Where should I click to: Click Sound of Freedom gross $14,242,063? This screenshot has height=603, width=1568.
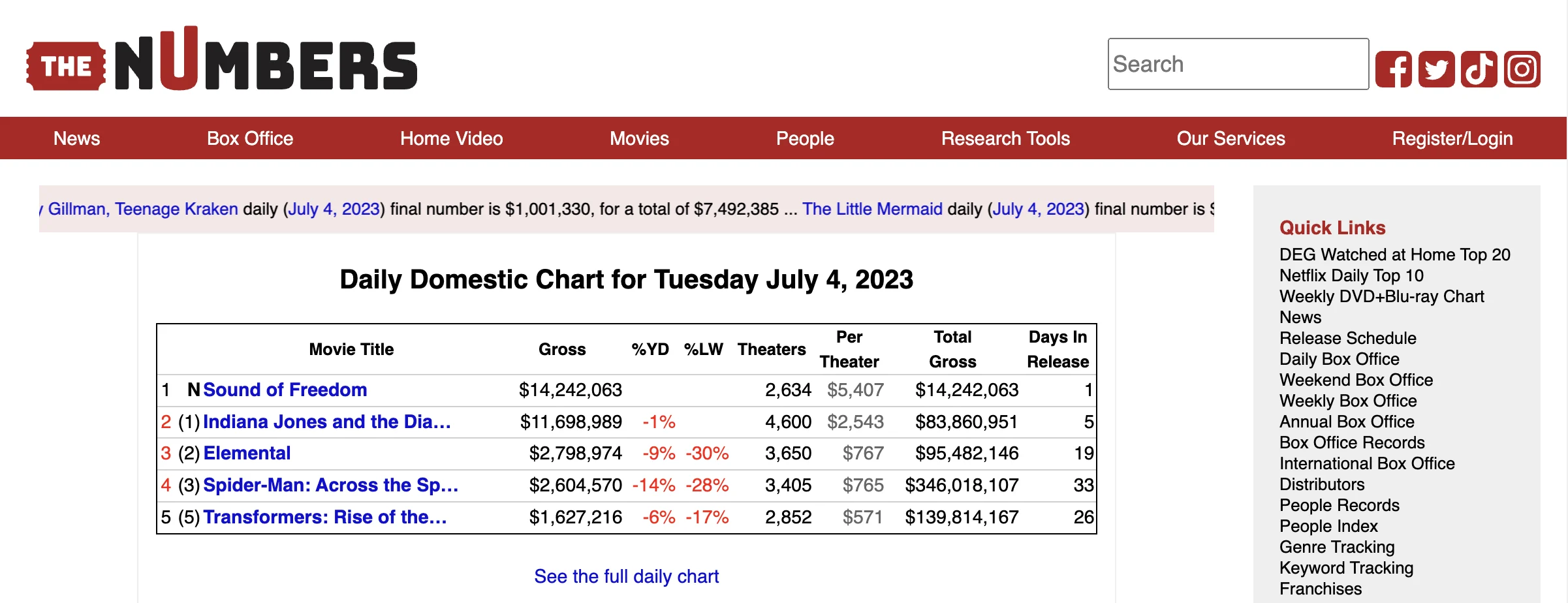point(570,390)
